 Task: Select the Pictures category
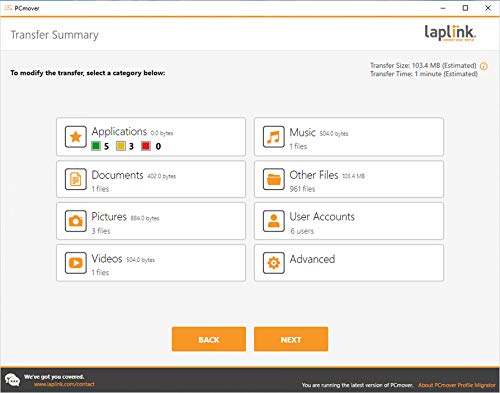click(151, 221)
